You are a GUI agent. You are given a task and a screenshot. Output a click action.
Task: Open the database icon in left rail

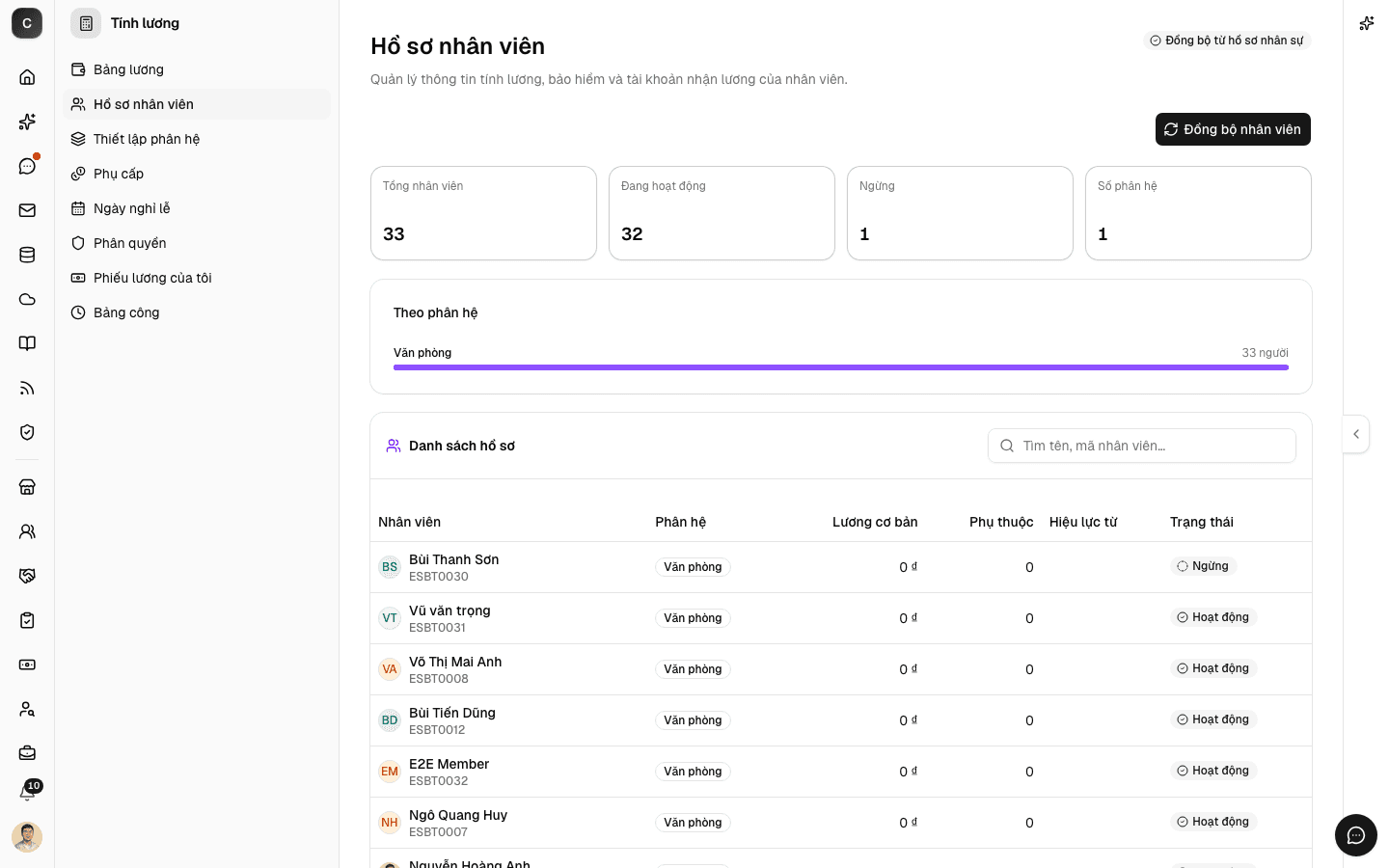click(27, 255)
